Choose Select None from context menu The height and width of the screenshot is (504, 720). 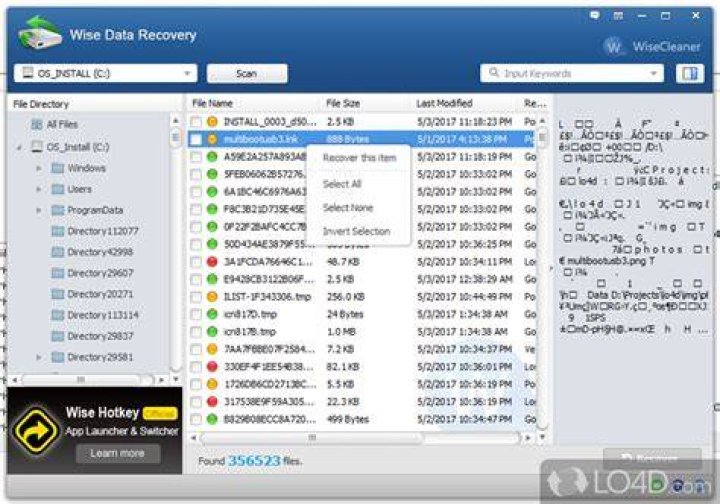pyautogui.click(x=359, y=208)
